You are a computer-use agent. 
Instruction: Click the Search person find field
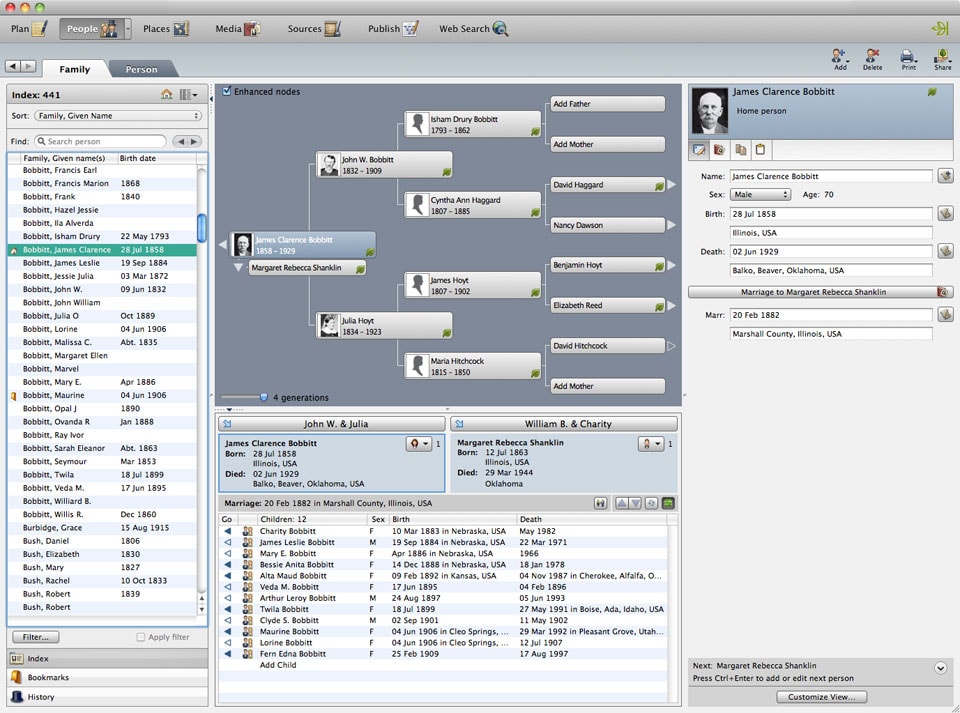tap(102, 142)
